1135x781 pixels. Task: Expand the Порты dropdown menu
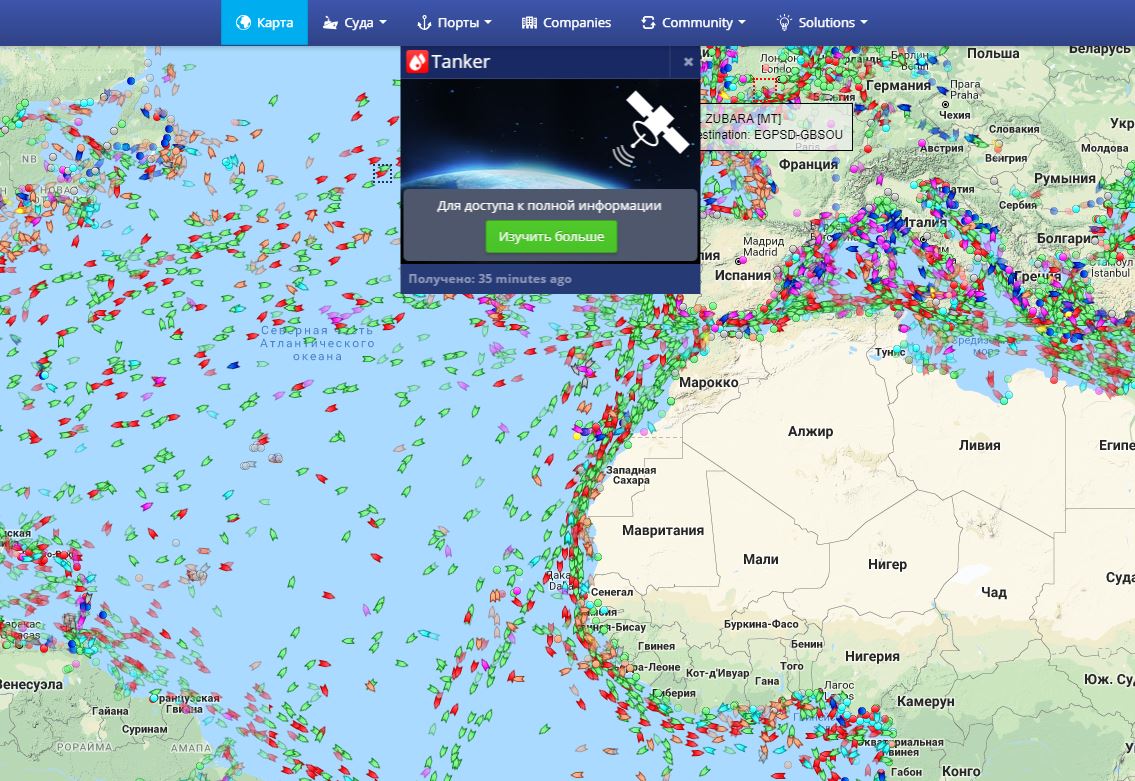click(455, 22)
